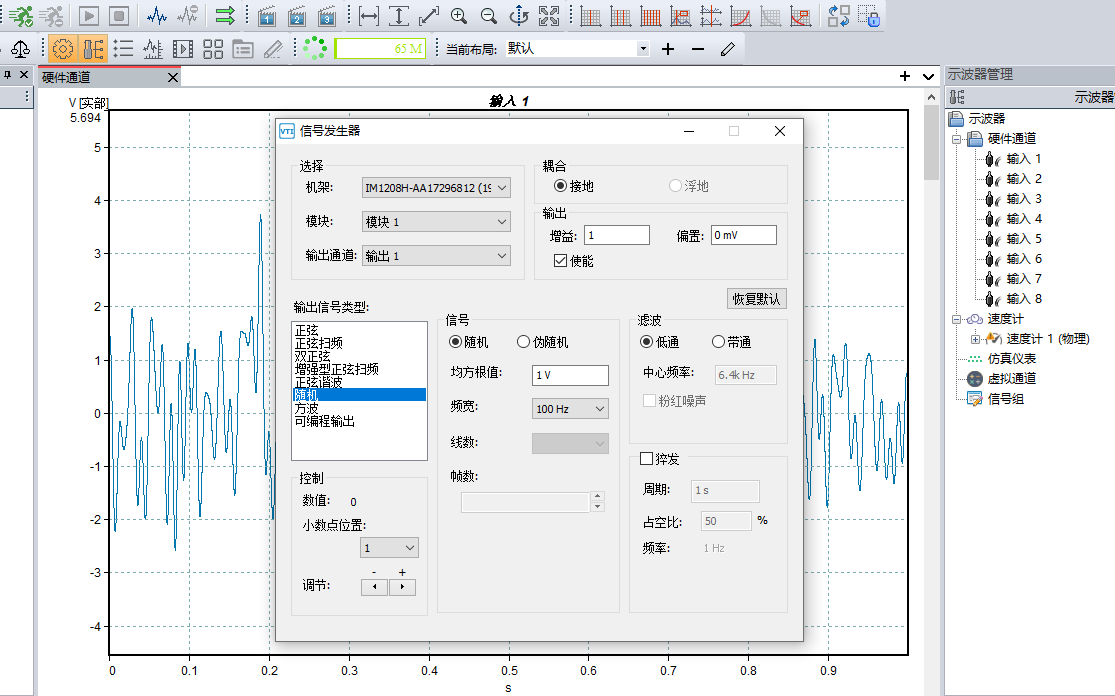The image size is (1115, 696).
Task: Open the 模块 dropdown showing 模块 1
Action: tap(436, 222)
